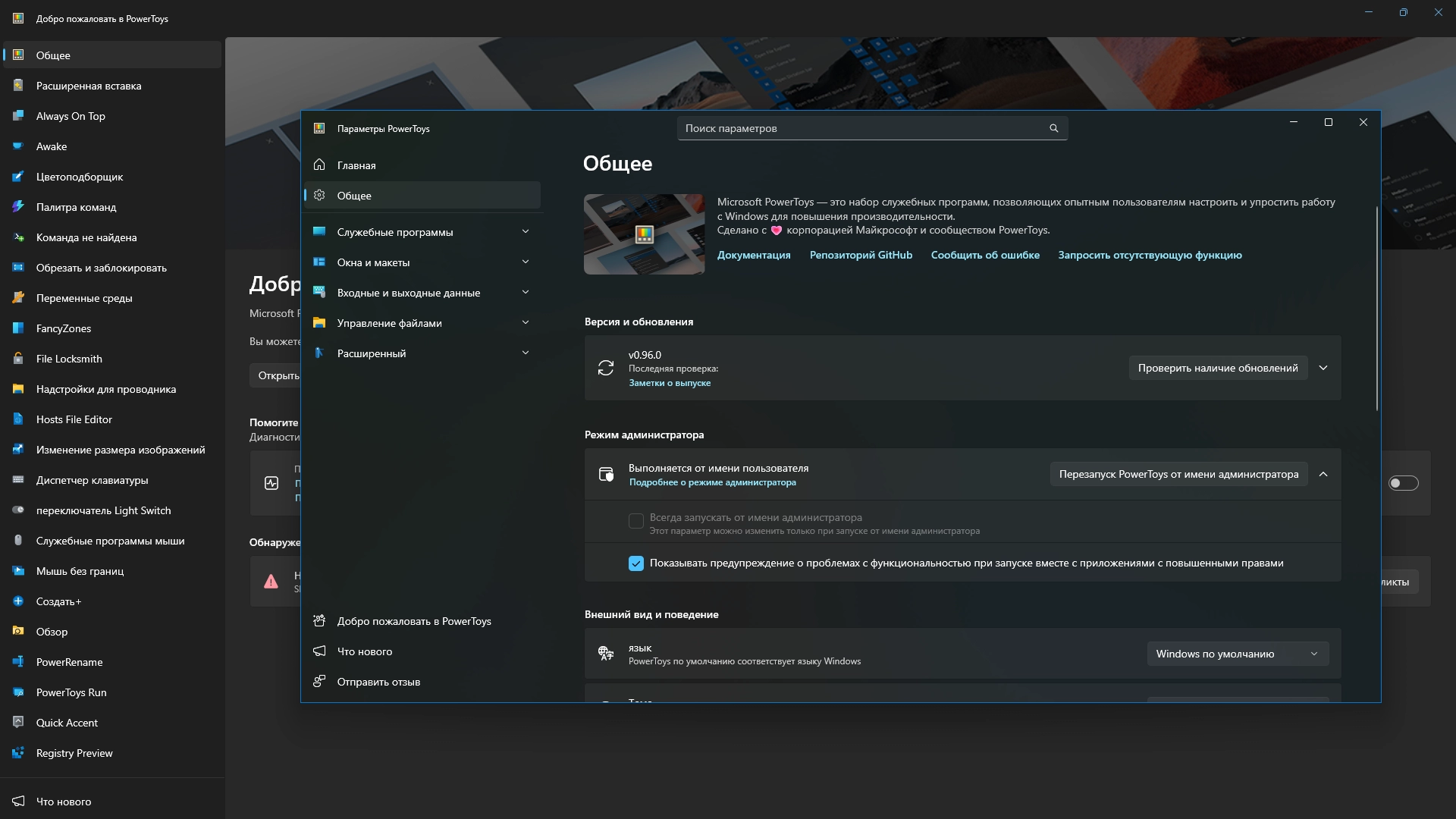Select Главная in the settings navigation

(356, 165)
